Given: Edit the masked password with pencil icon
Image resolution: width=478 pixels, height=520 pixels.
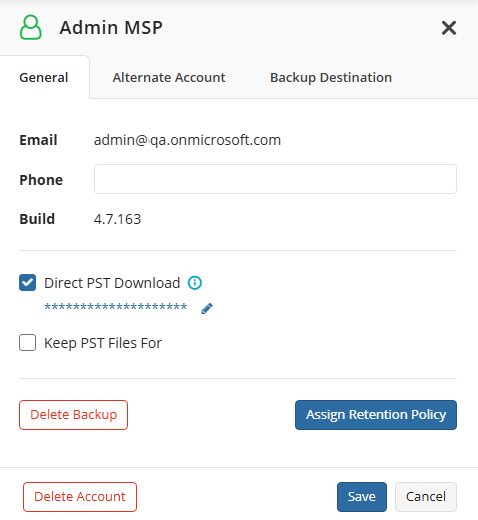Looking at the screenshot, I should [x=207, y=309].
